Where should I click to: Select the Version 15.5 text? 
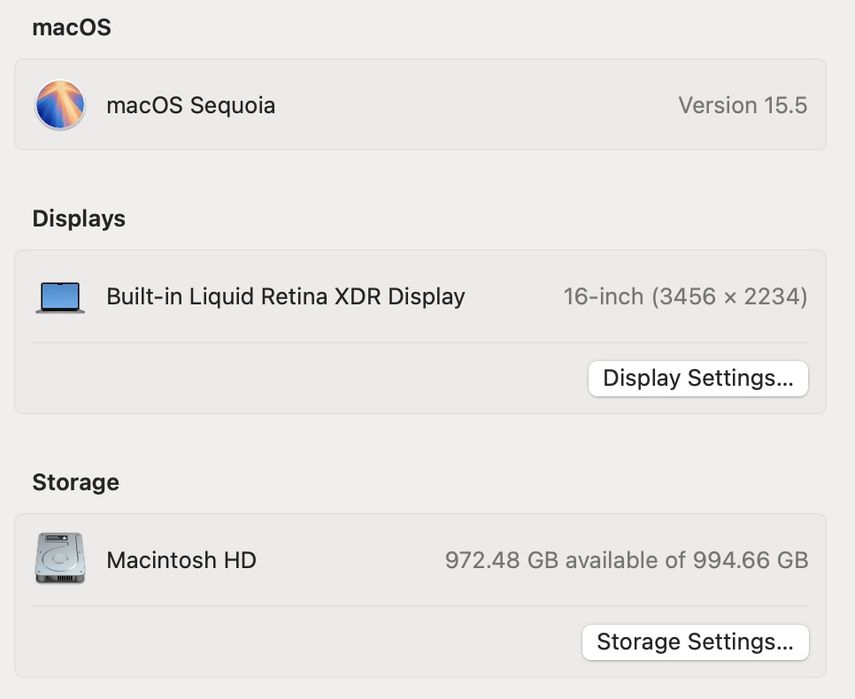[x=742, y=105]
